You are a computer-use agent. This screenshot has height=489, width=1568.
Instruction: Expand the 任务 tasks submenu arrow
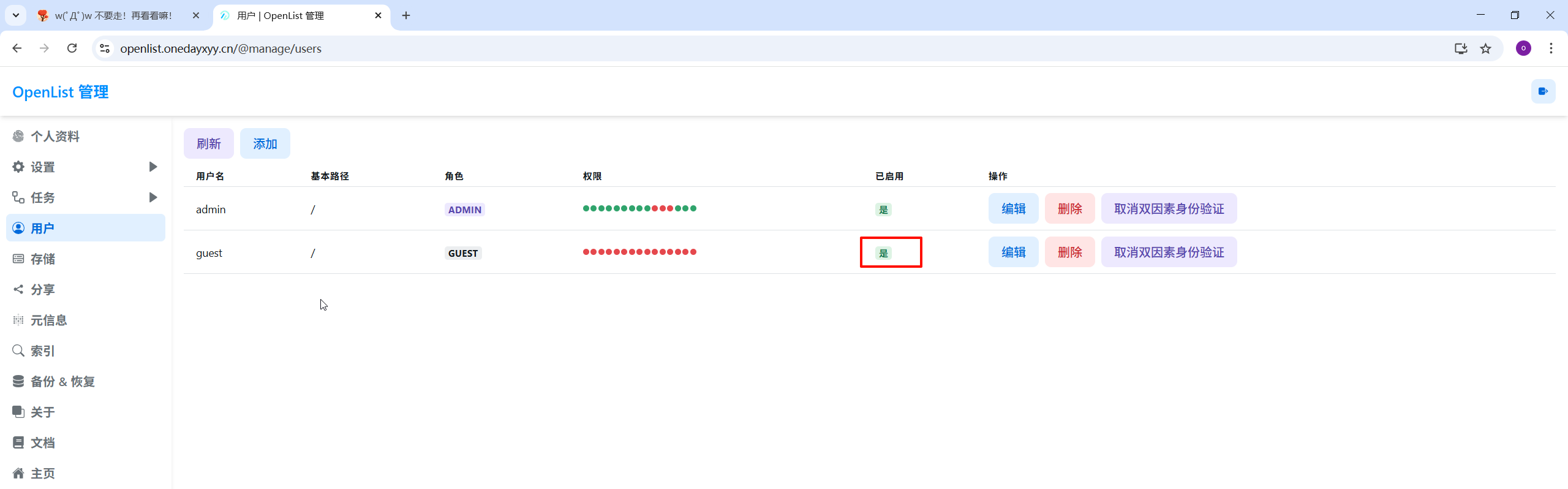click(153, 197)
